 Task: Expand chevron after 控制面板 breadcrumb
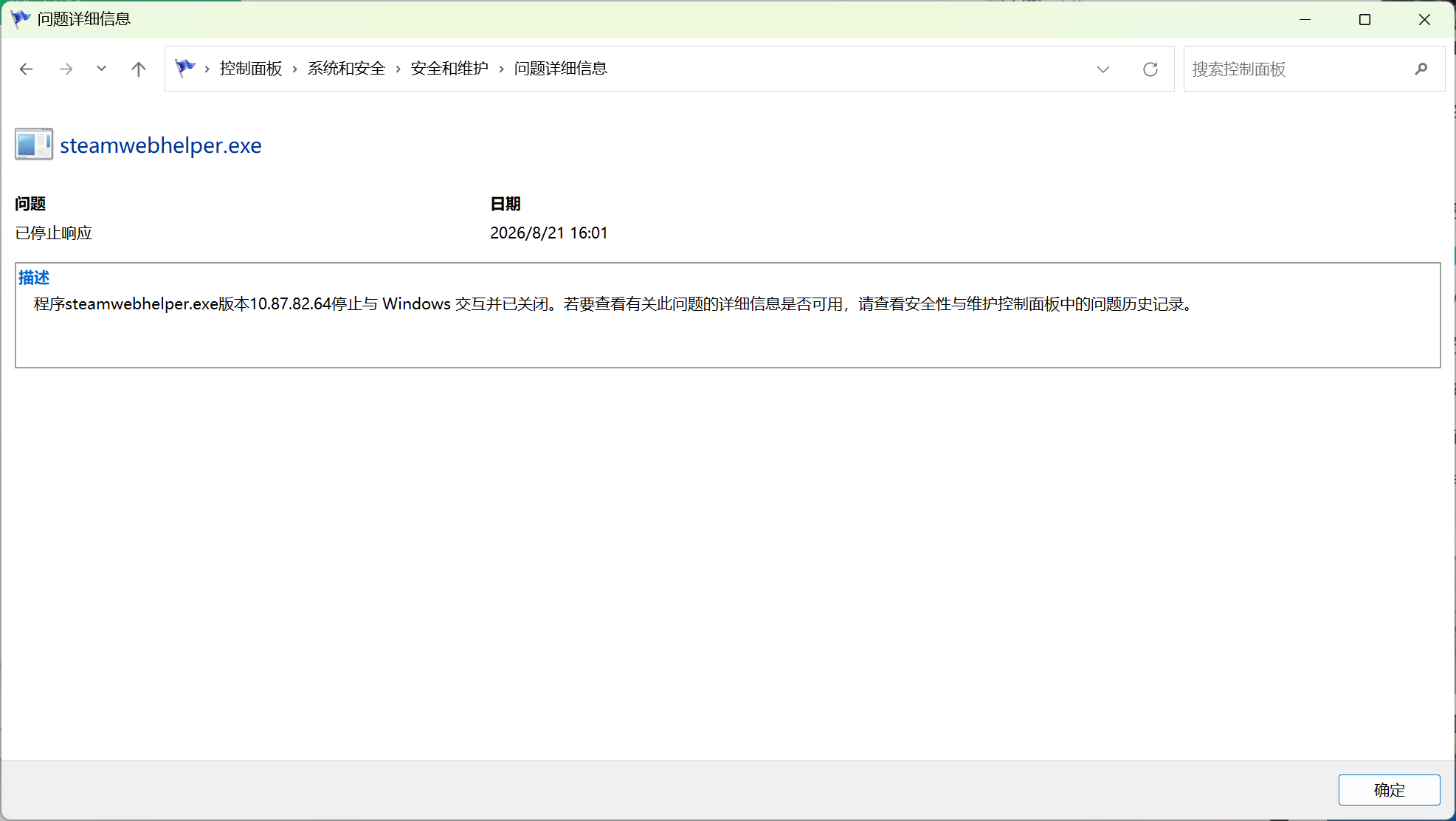point(295,69)
